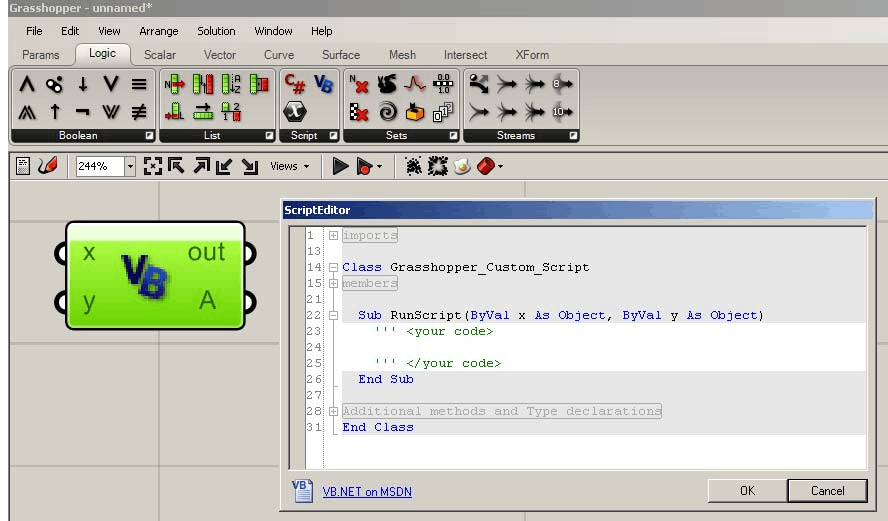Viewport: 888px width, 521px height.
Task: Select the Range 0.0-1.0 icon in Sets
Action: pyautogui.click(x=443, y=84)
